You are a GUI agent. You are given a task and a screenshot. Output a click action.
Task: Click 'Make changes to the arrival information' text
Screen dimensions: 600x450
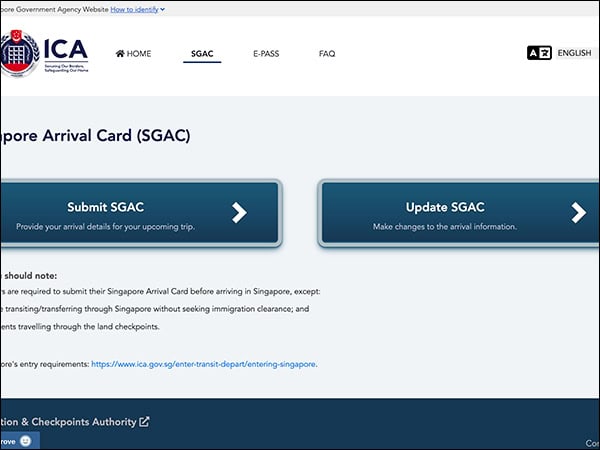[445, 227]
